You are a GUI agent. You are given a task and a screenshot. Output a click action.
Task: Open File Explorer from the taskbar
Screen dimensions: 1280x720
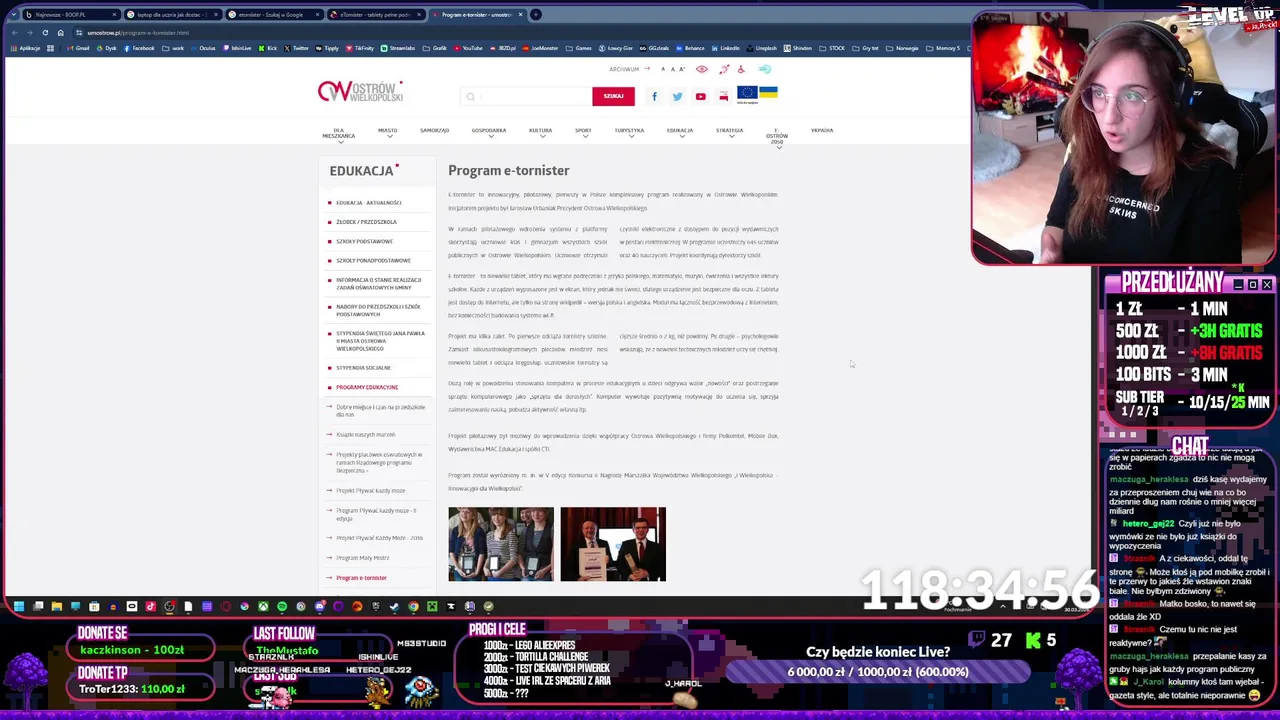56,606
